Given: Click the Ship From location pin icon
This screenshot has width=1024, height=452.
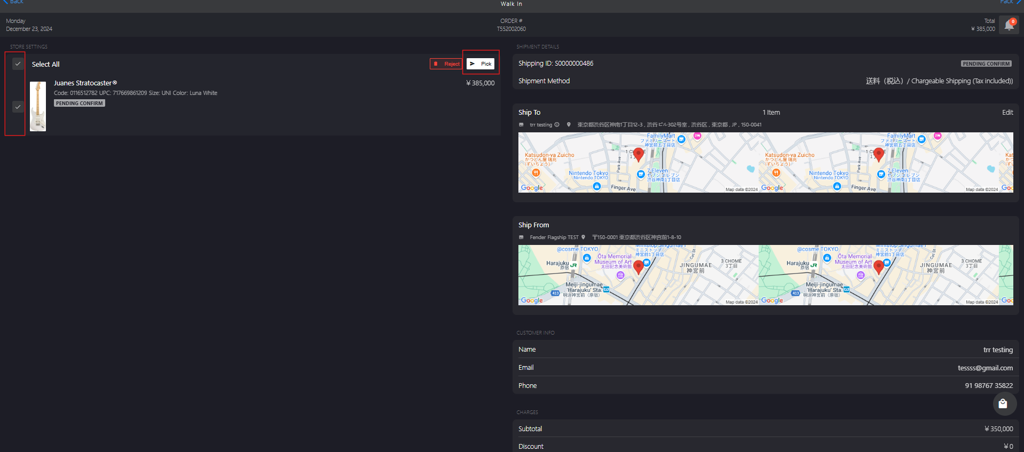Looking at the screenshot, I should pos(584,237).
